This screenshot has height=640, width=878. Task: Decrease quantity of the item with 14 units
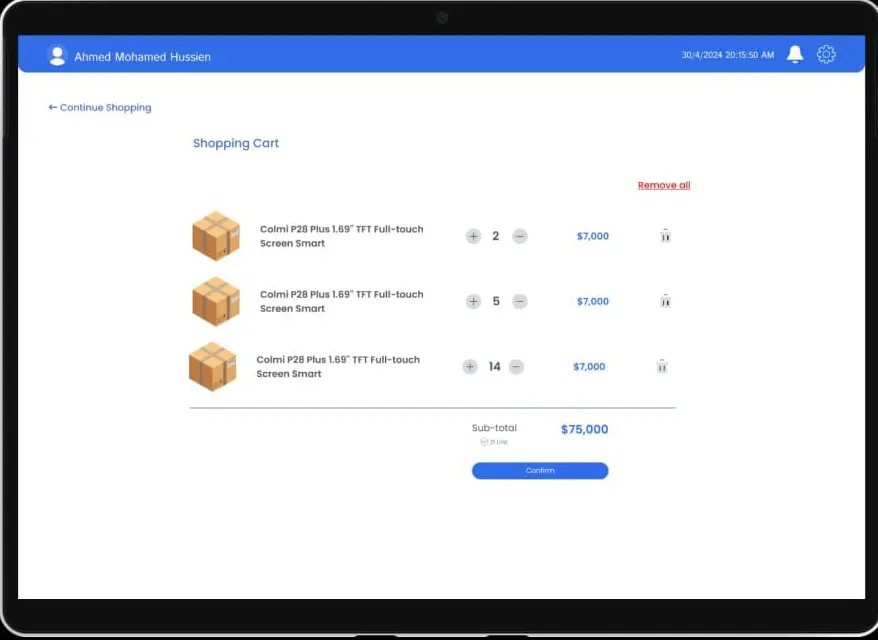coord(516,367)
